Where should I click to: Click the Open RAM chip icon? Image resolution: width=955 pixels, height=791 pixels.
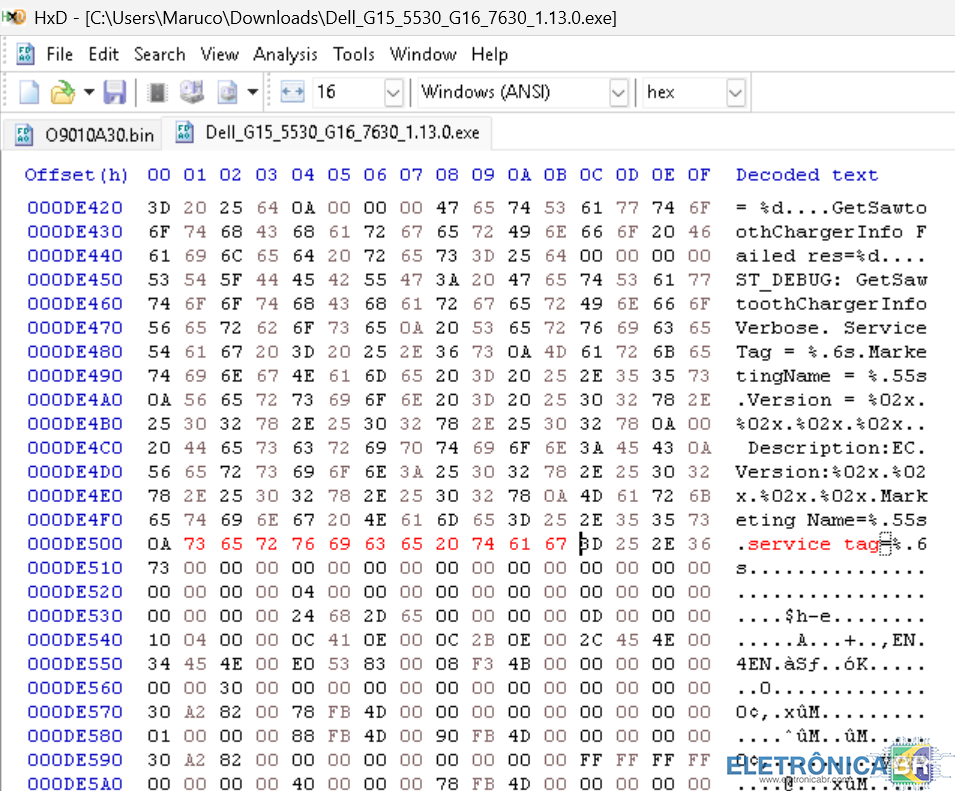[157, 93]
